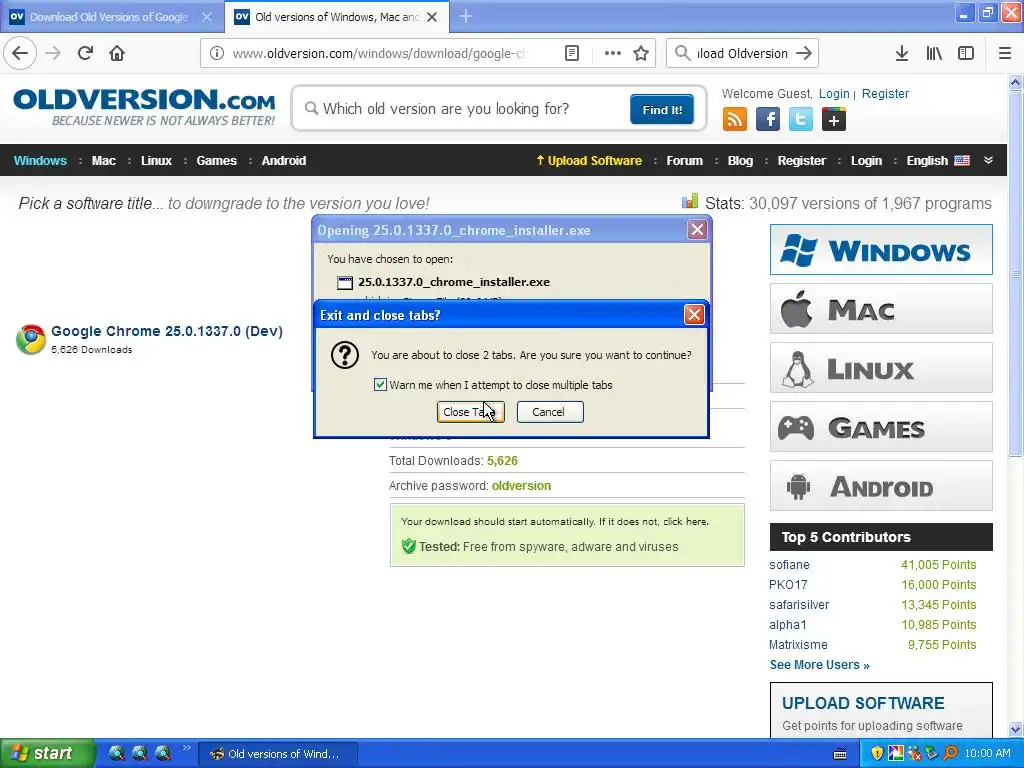Click the forward navigation arrow
1024x768 pixels.
(x=53, y=53)
